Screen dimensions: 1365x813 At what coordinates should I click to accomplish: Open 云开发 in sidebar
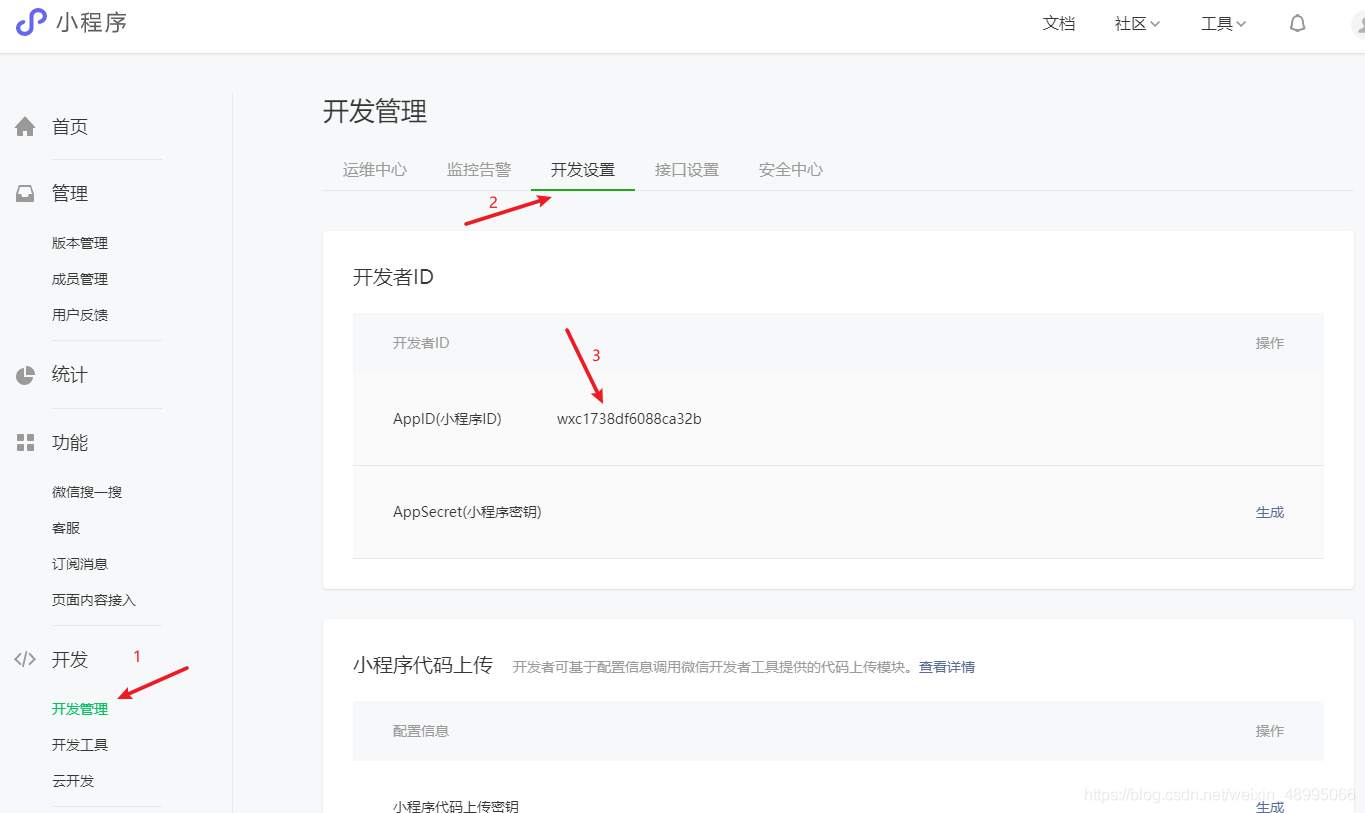(73, 781)
